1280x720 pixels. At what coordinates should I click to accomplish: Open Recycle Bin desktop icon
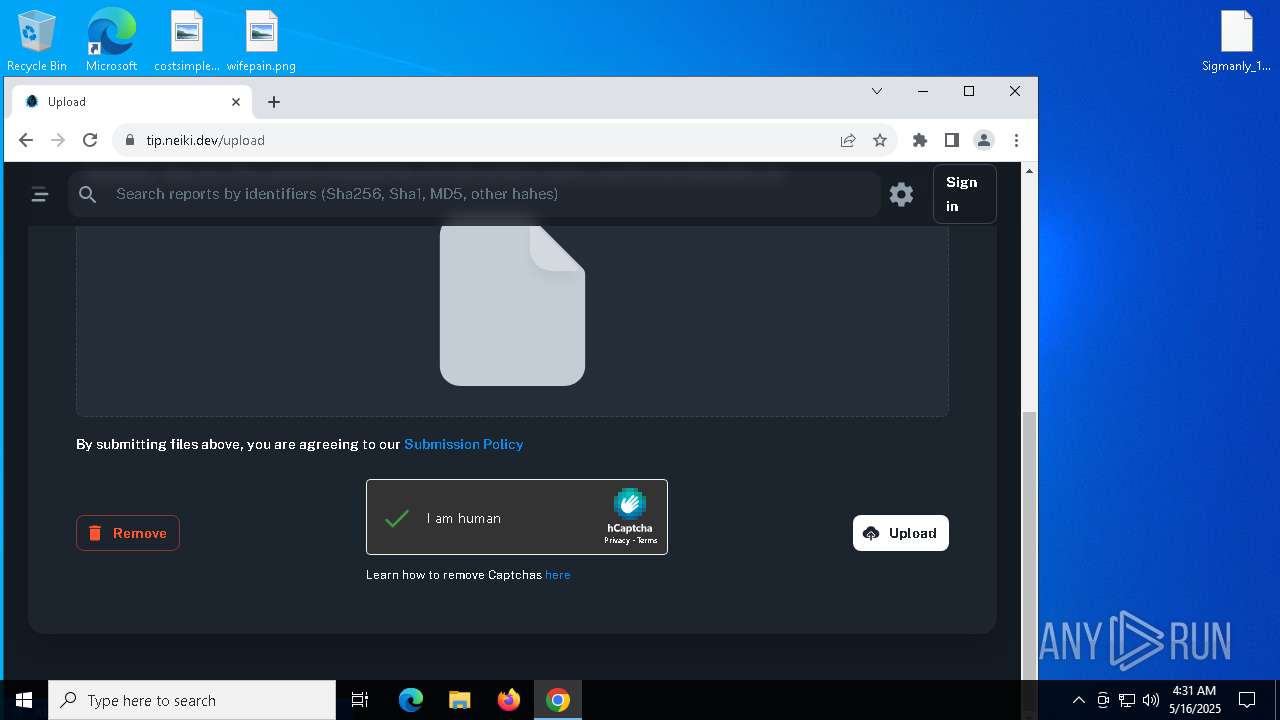pos(37,41)
